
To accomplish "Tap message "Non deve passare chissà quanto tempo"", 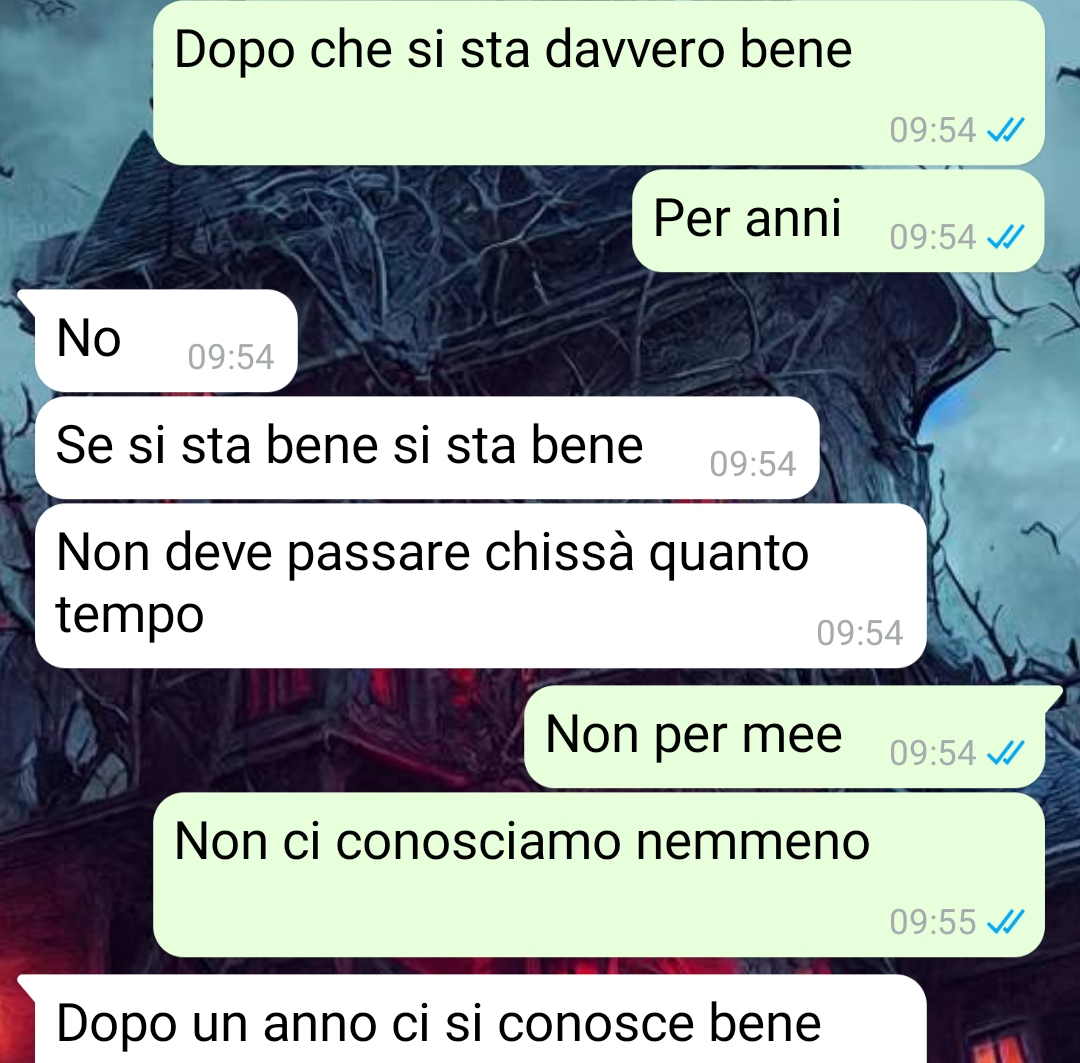I will click(480, 586).
